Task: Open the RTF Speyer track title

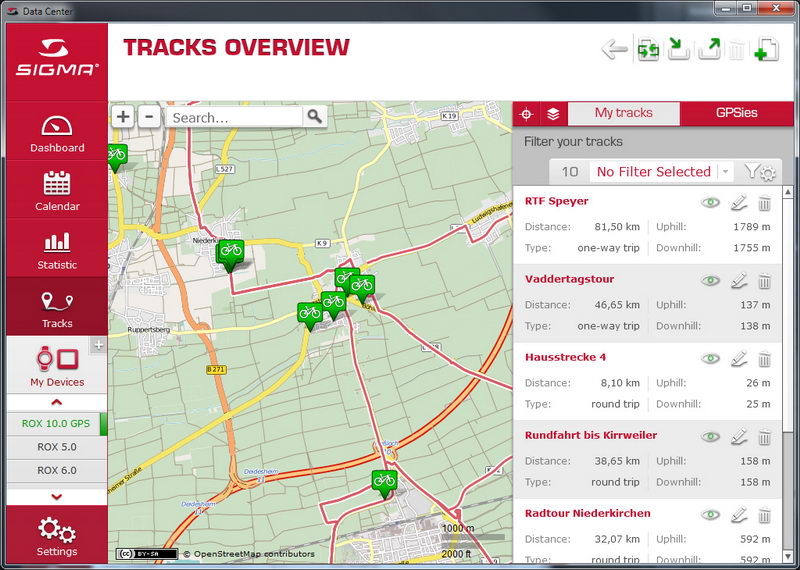Action: [x=556, y=201]
